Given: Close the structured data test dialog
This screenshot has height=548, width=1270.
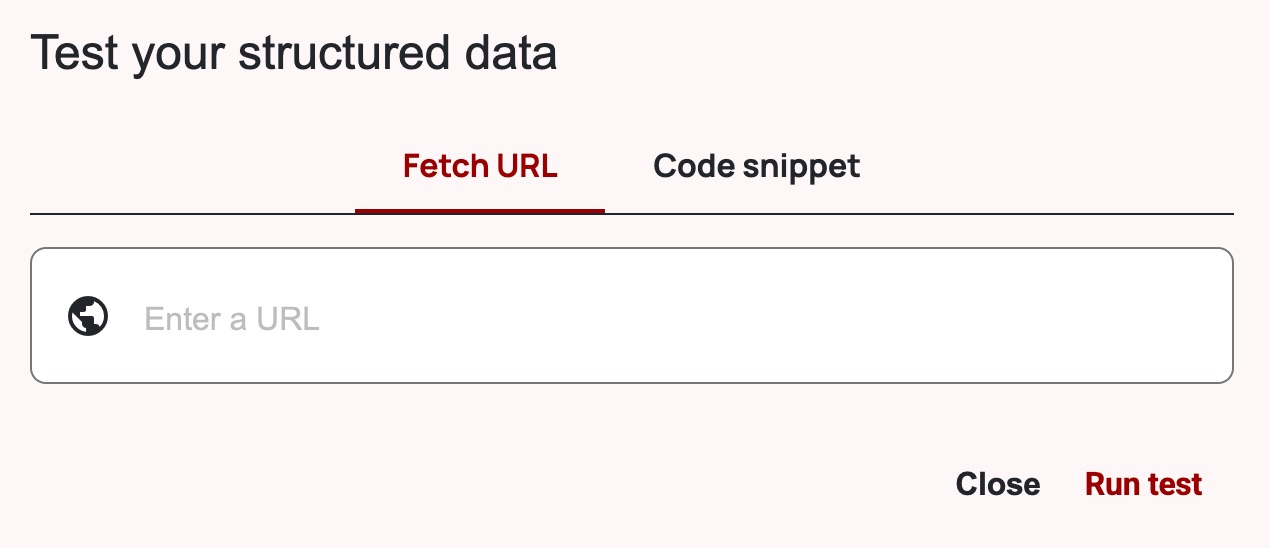Looking at the screenshot, I should [997, 484].
